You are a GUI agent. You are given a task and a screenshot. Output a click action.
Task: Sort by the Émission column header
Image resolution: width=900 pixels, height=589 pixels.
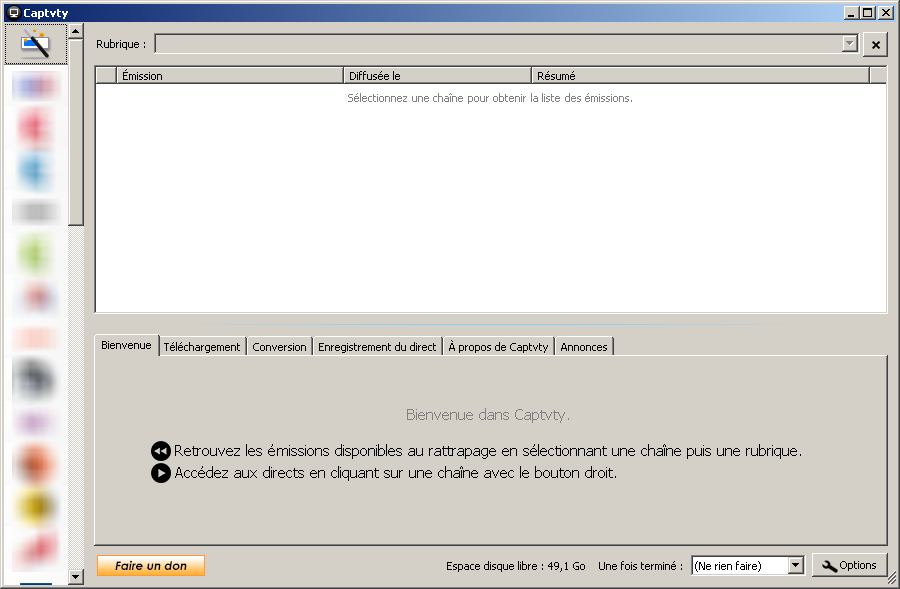click(x=230, y=76)
